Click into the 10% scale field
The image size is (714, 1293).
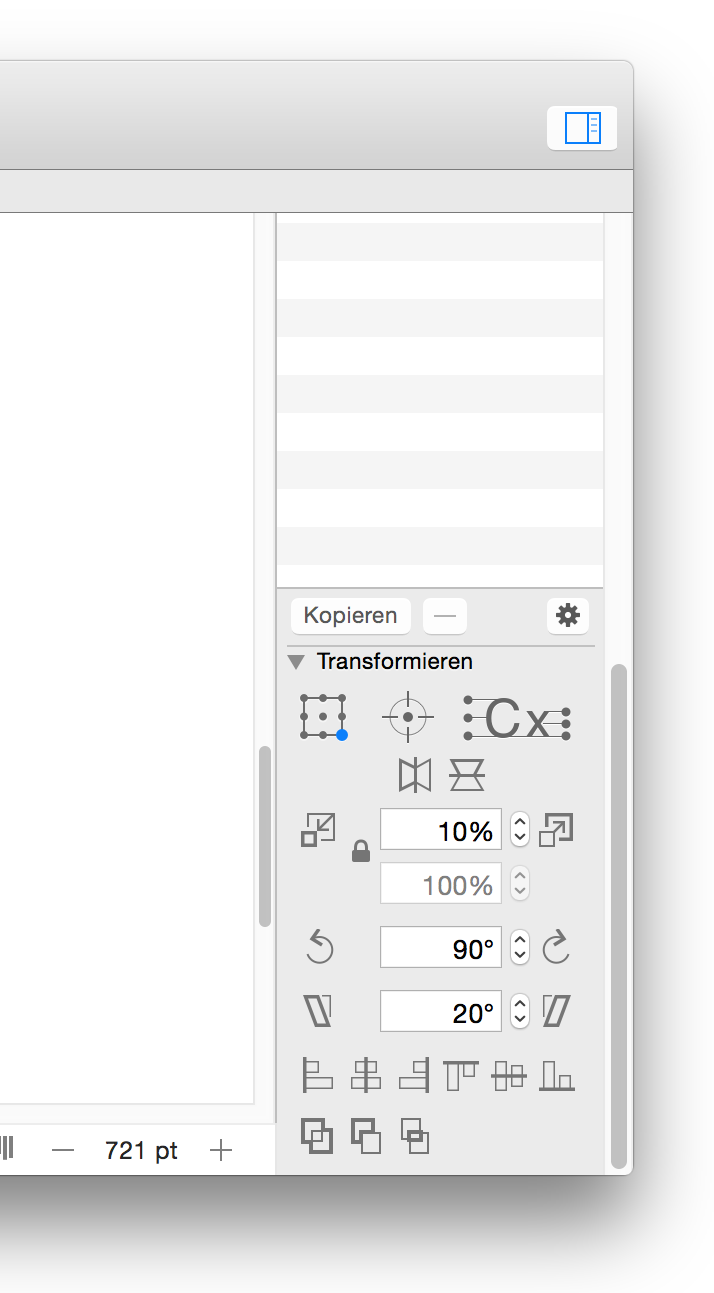[440, 830]
